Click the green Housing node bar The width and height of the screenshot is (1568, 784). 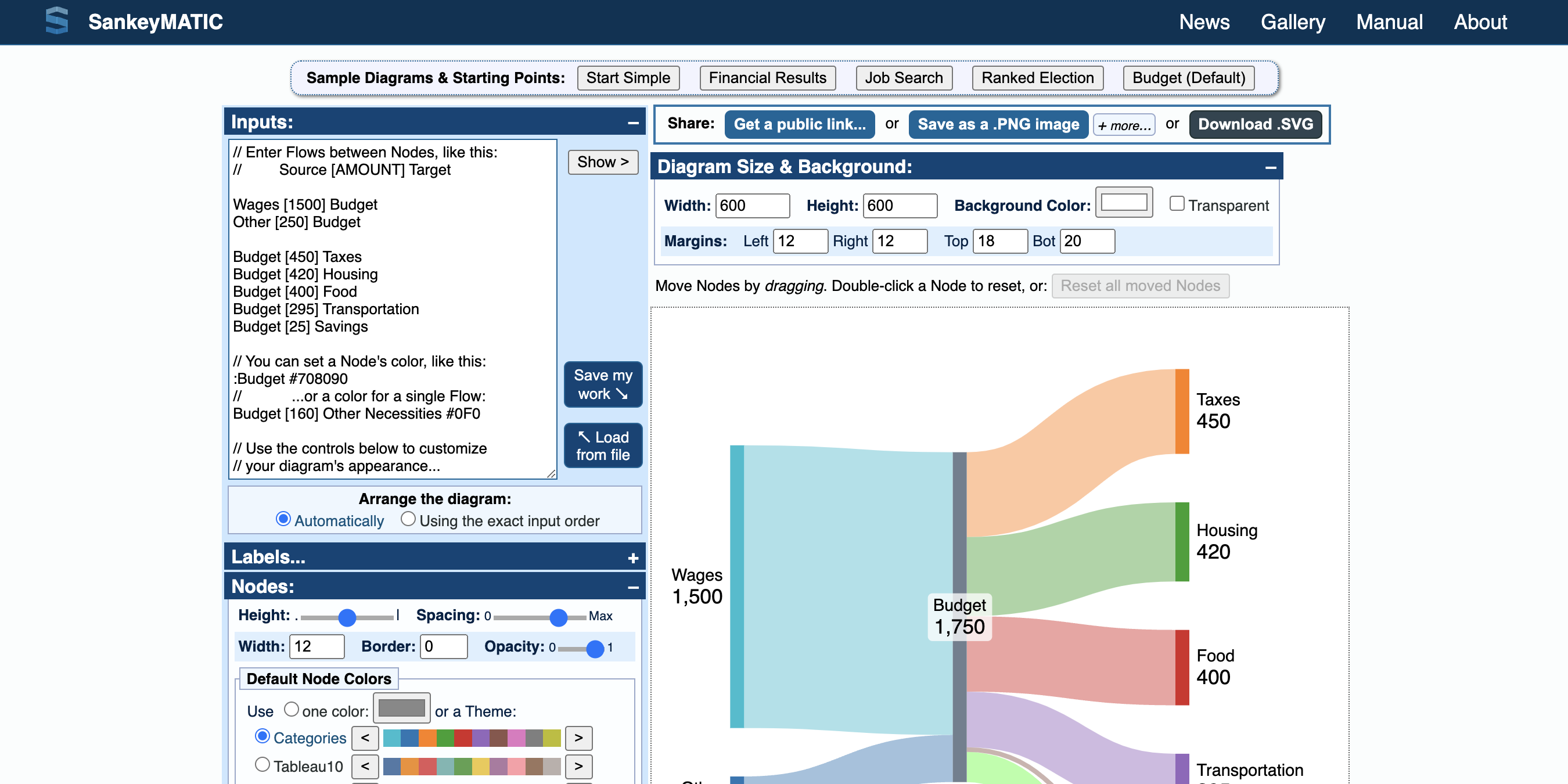coord(1181,542)
